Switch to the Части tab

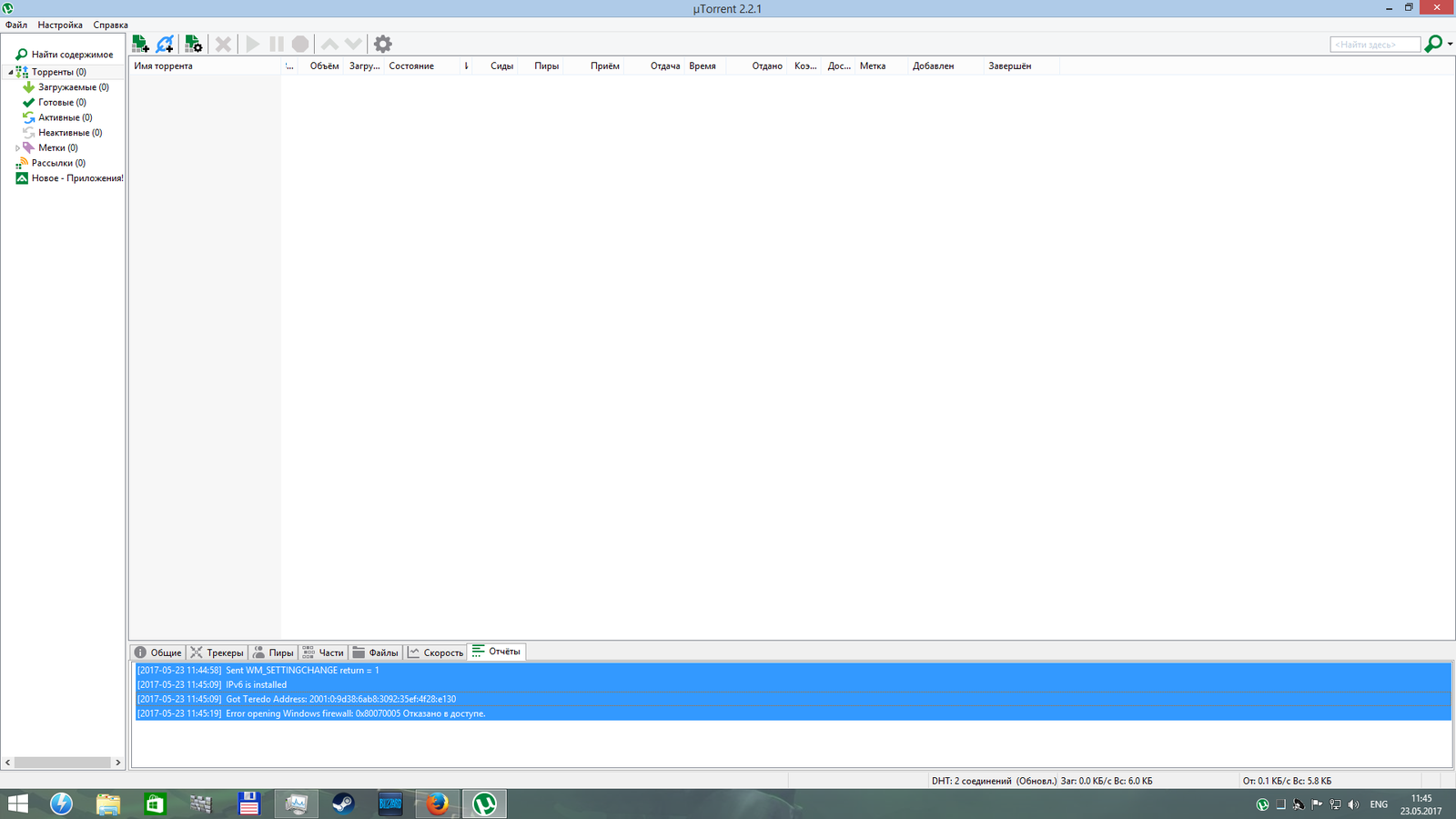click(x=323, y=652)
